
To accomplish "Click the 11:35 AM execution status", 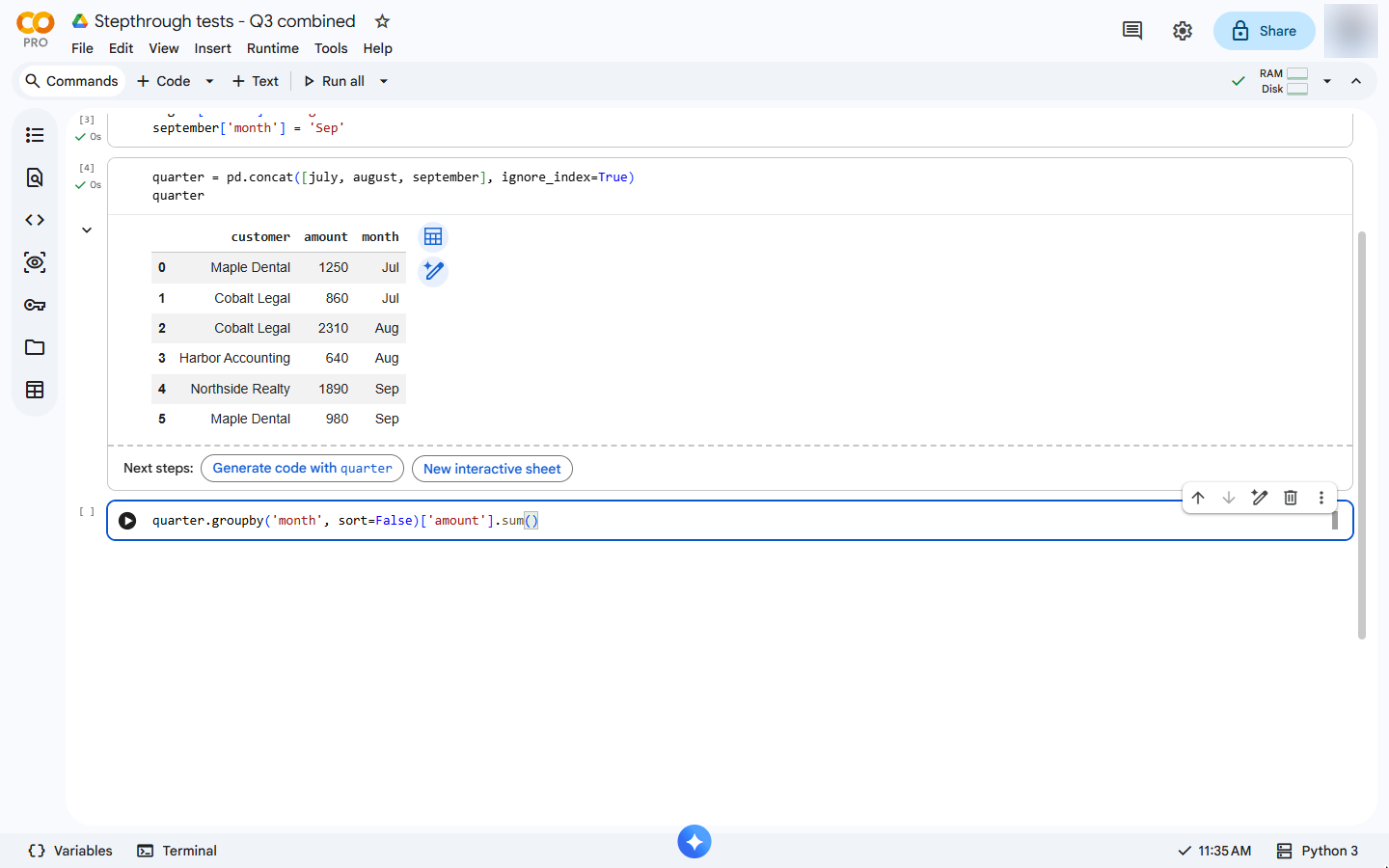I will coord(1215,851).
